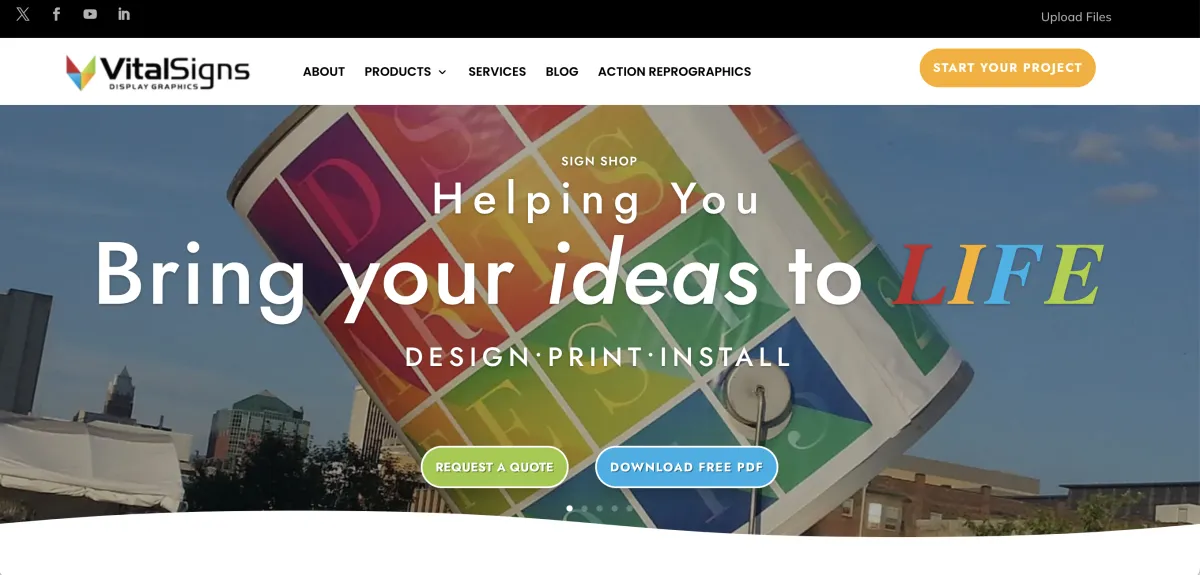Select the fourth slider pagination dot
1200x575 pixels.
pyautogui.click(x=615, y=508)
